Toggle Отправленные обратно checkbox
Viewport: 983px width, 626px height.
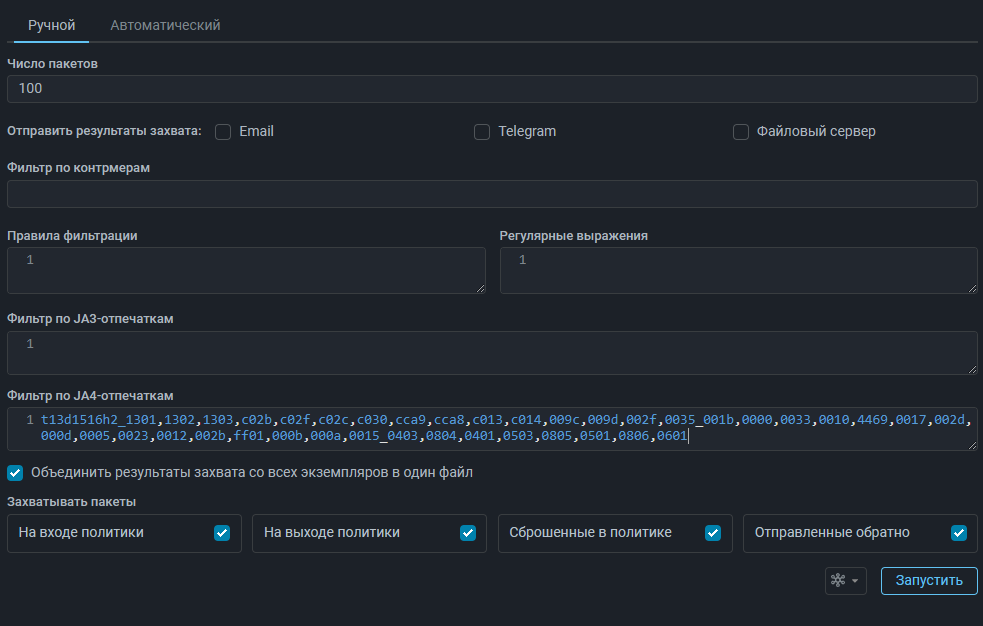coord(959,533)
